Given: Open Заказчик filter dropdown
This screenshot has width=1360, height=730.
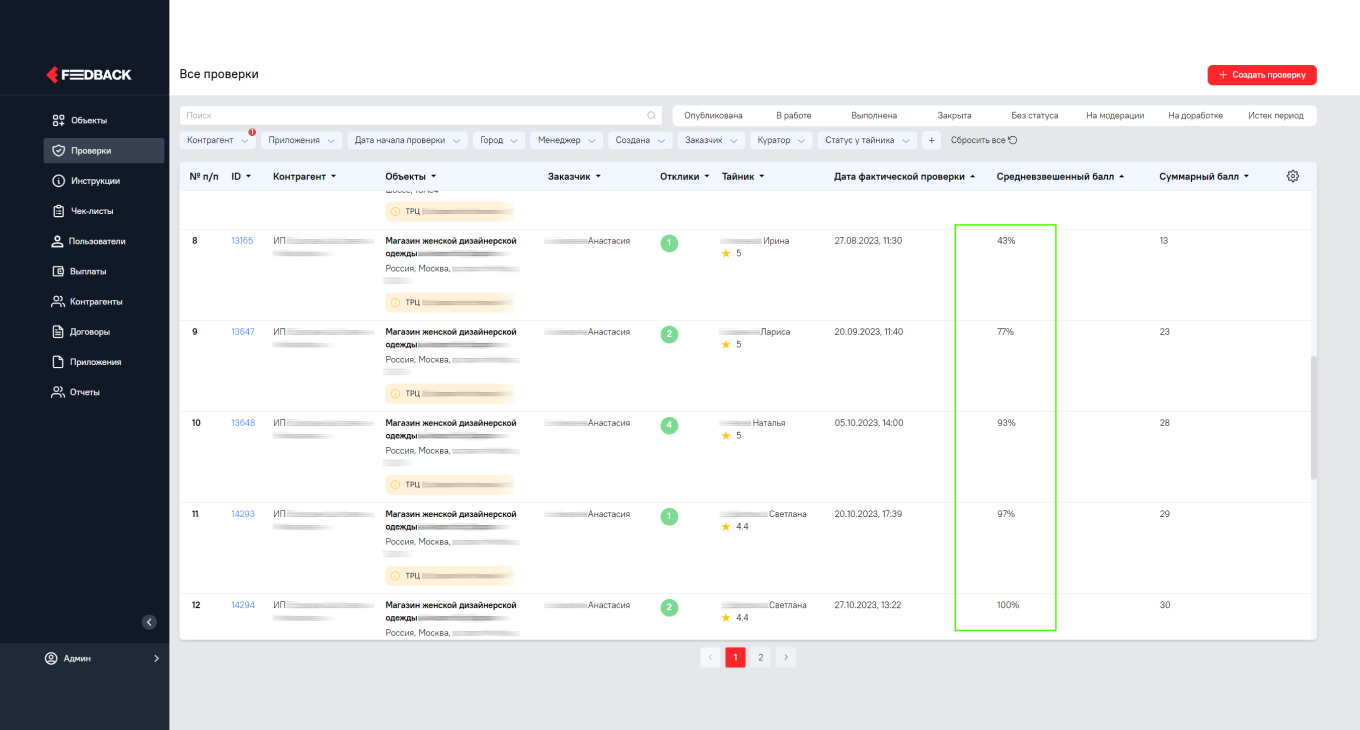Looking at the screenshot, I should point(712,141).
